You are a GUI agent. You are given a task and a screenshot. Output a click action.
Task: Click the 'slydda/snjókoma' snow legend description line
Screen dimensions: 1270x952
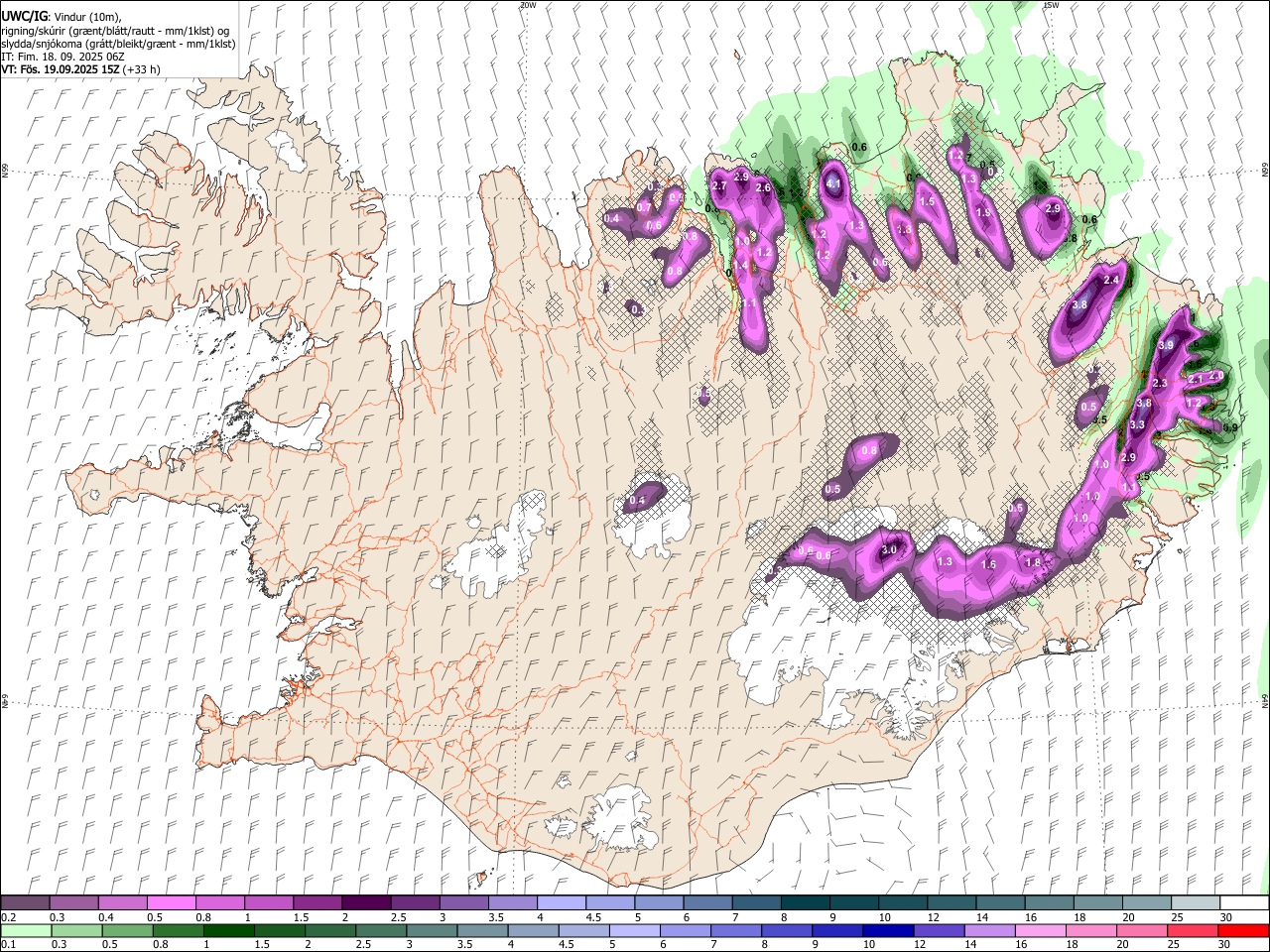coord(118,44)
